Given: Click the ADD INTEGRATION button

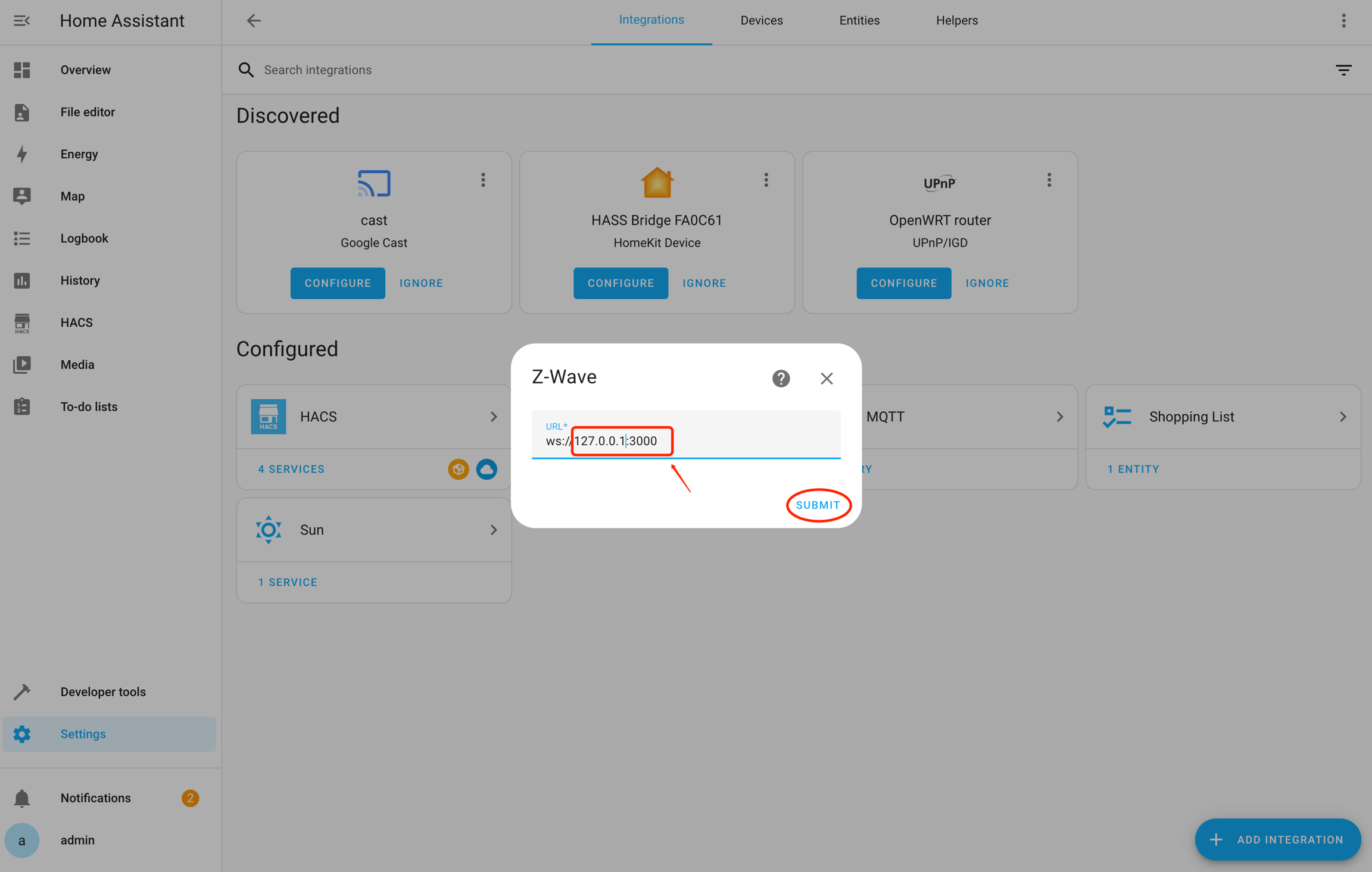Looking at the screenshot, I should (x=1277, y=839).
